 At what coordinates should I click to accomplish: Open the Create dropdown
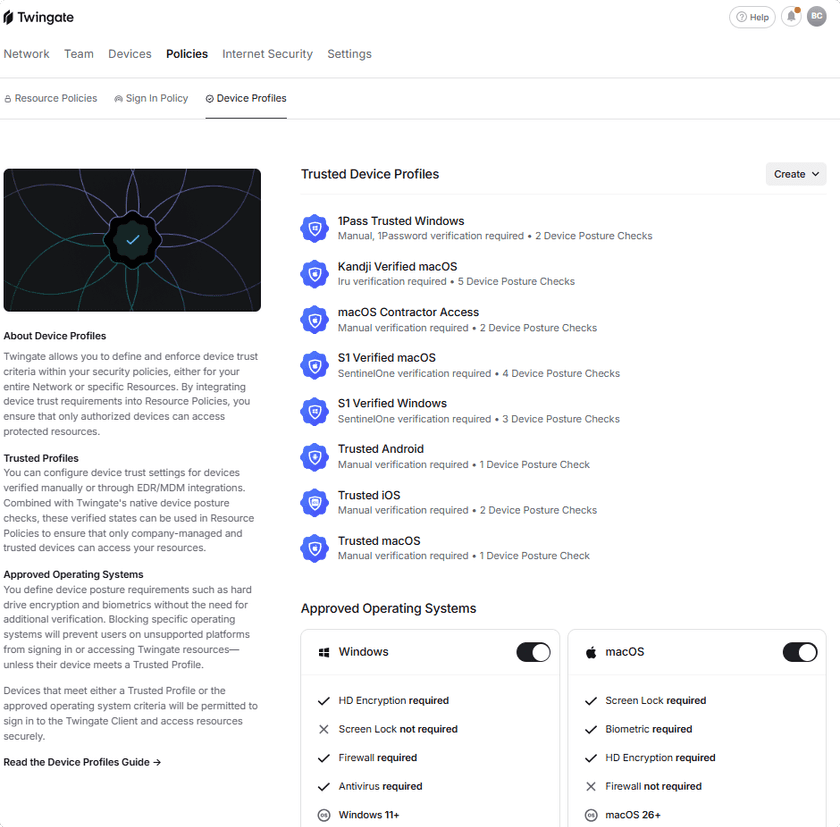796,174
